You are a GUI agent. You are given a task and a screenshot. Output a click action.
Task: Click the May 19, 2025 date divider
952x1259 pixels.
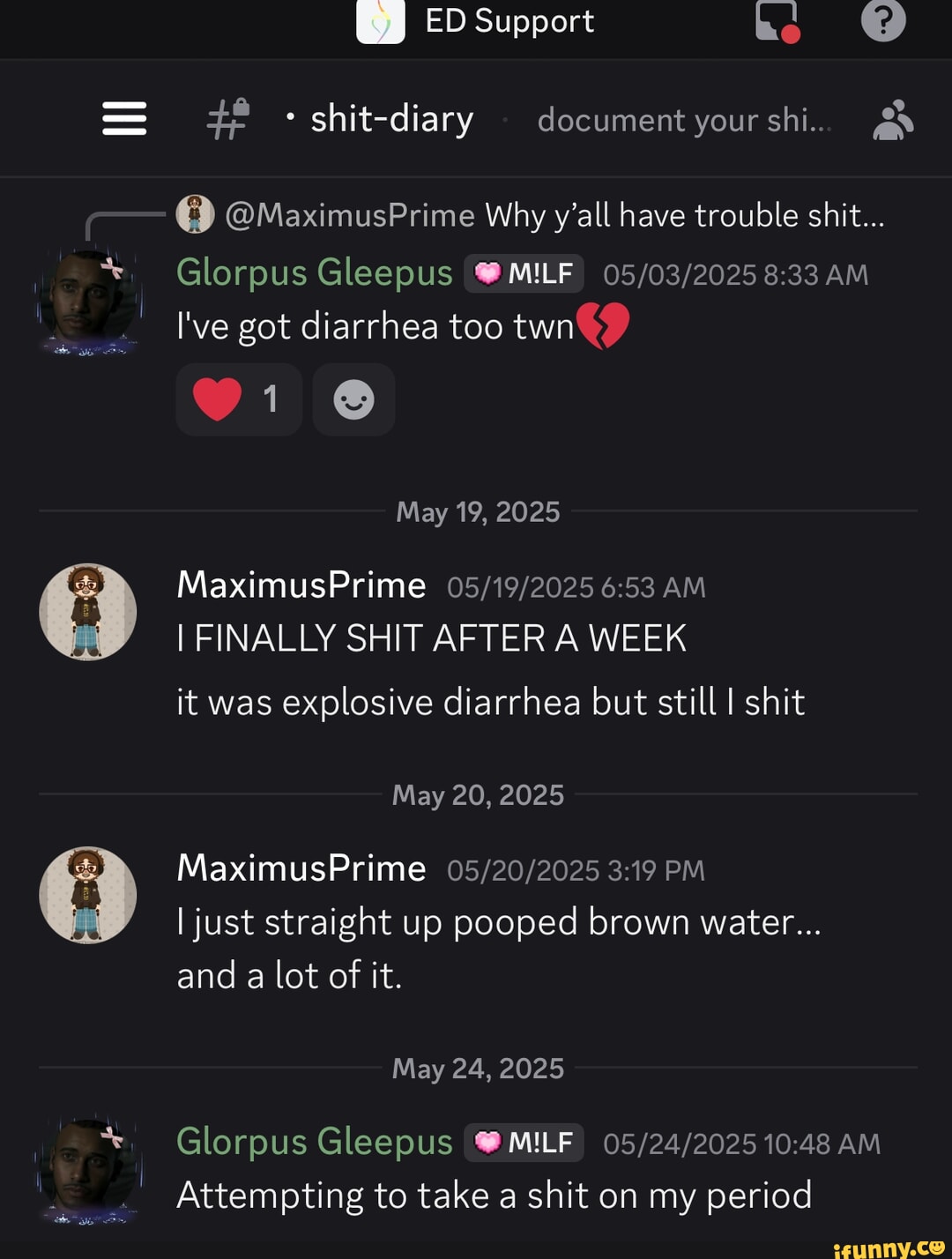pos(477,510)
